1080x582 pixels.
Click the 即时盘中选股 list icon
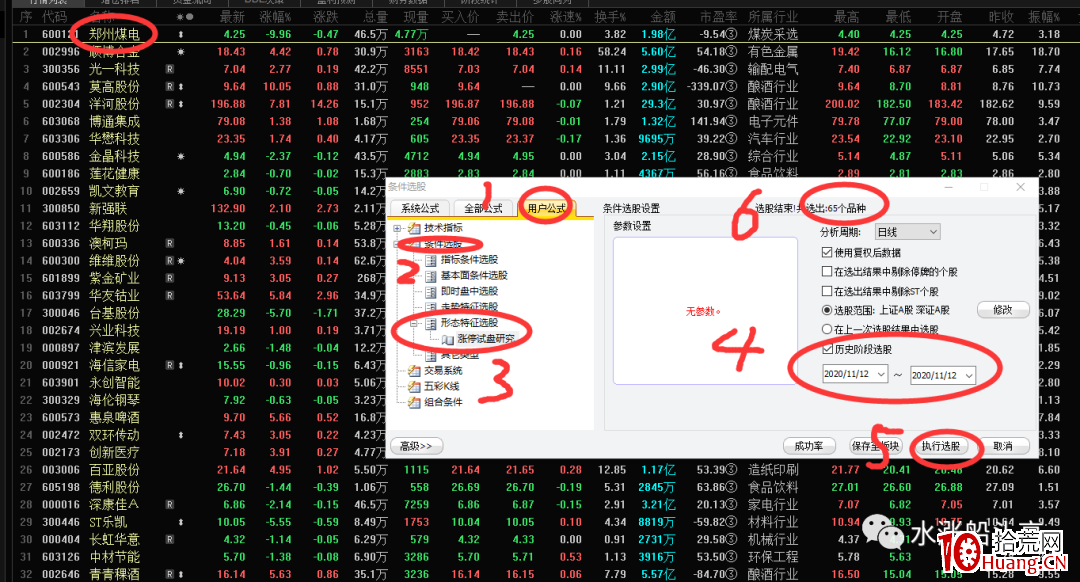(431, 291)
